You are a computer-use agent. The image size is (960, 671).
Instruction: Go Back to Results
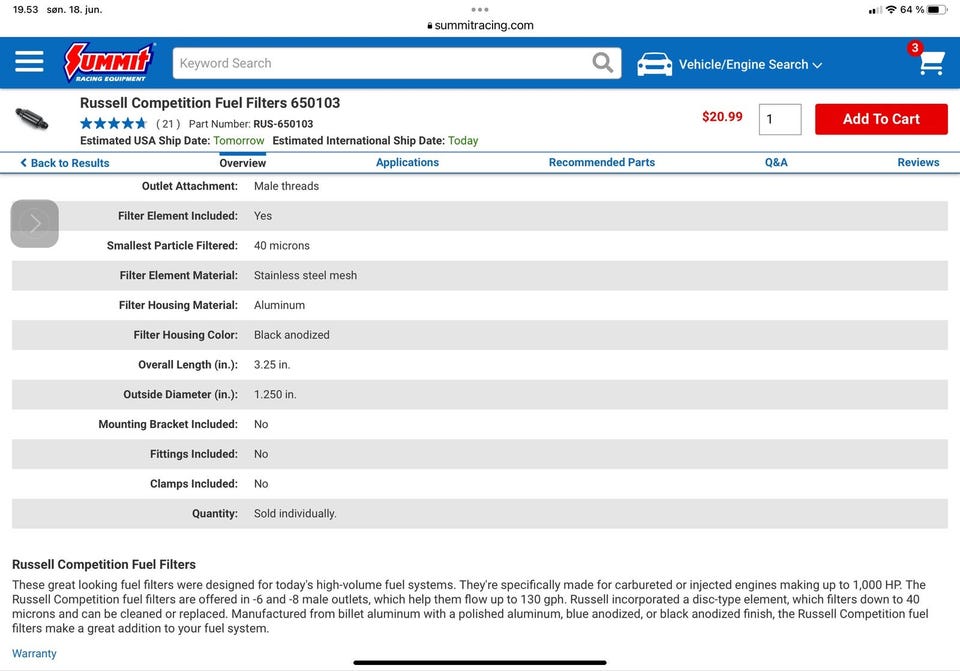65,163
